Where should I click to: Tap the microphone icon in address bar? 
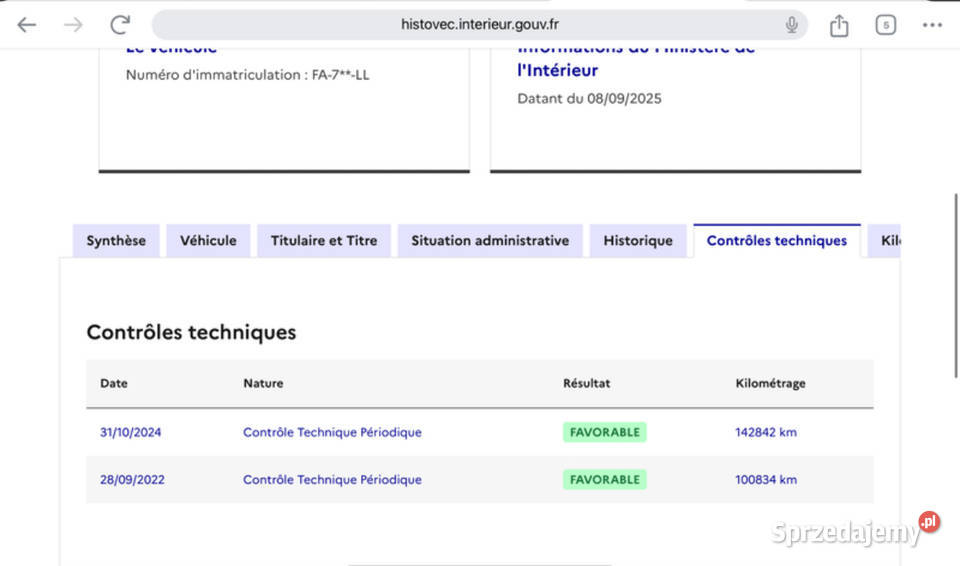pyautogui.click(x=791, y=25)
